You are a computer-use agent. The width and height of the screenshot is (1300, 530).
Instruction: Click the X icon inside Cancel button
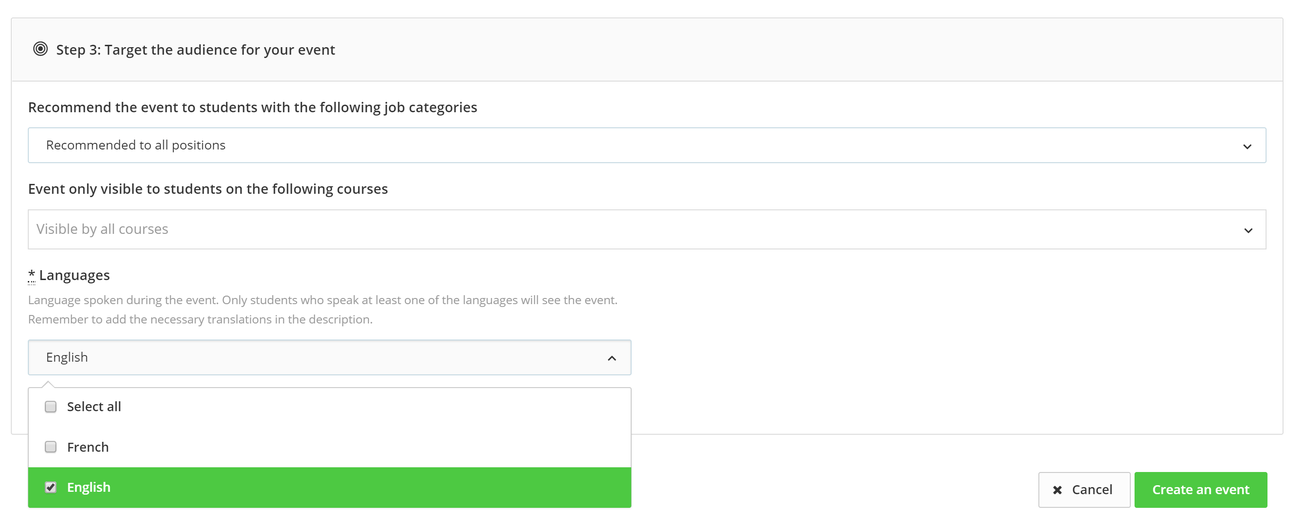pyautogui.click(x=1057, y=490)
